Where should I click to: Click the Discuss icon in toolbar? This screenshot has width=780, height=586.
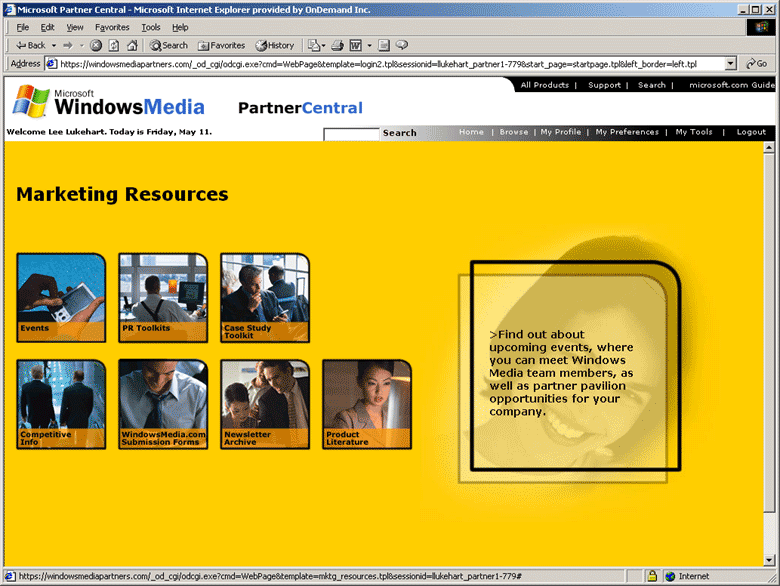tap(384, 45)
